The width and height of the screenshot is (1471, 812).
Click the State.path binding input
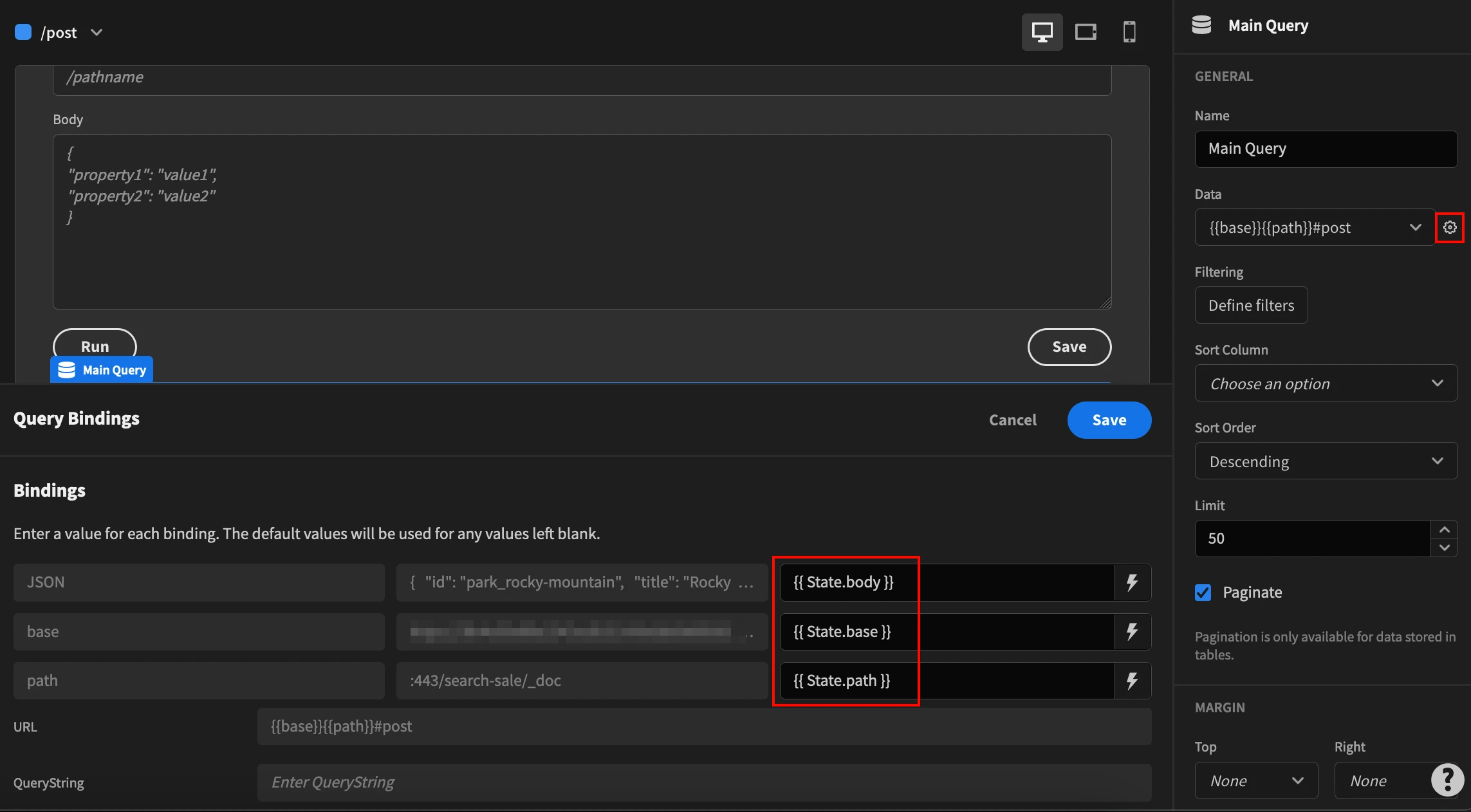click(947, 681)
